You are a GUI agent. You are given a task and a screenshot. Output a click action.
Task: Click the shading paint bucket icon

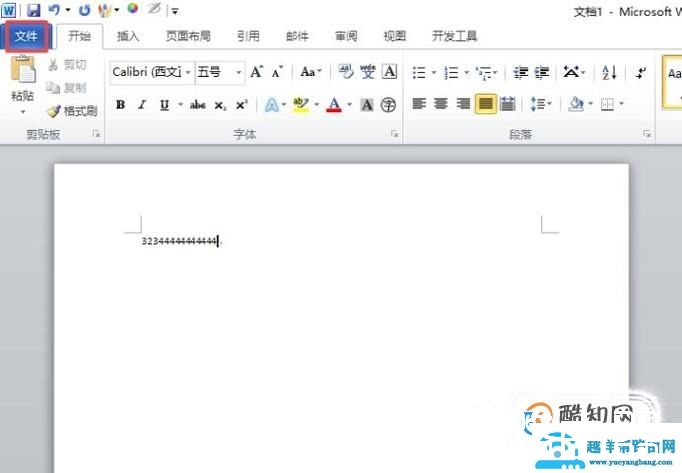tap(576, 104)
